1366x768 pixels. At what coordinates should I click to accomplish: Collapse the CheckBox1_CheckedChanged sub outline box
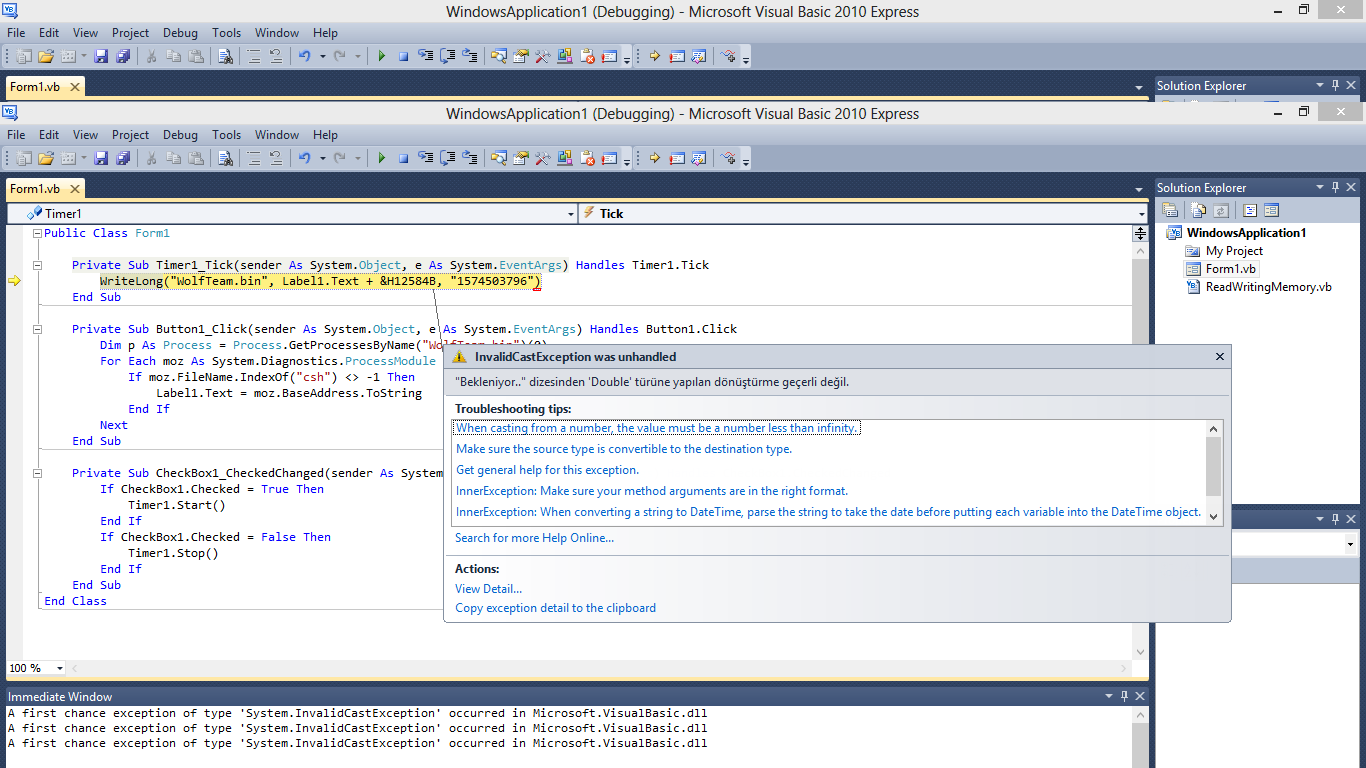(37, 473)
